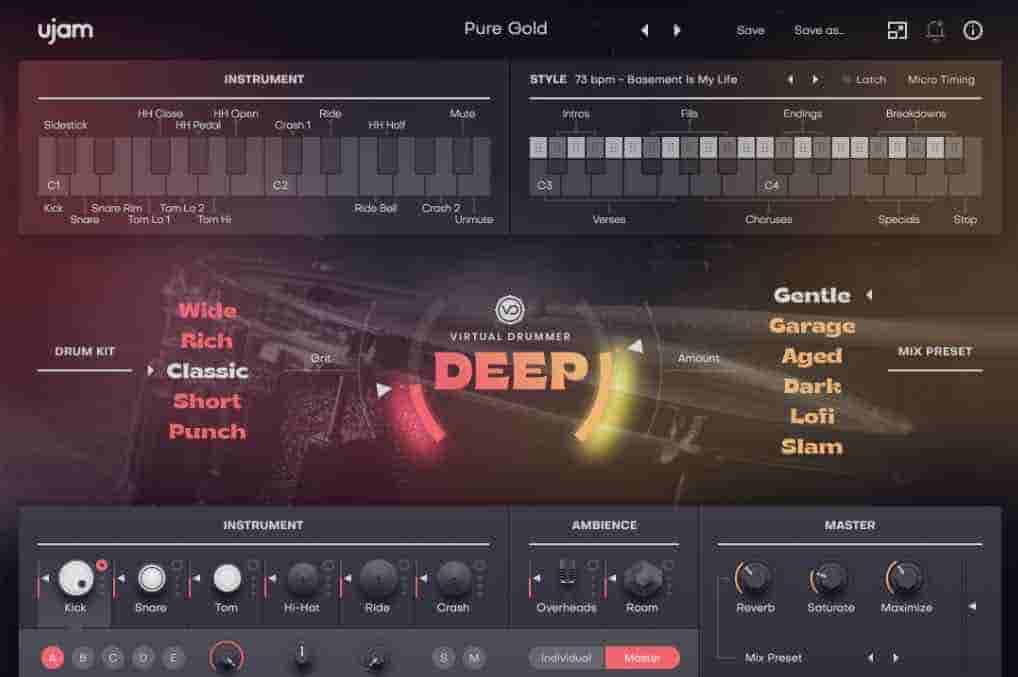
Task: Choose the Wide drum kit
Action: (x=208, y=310)
